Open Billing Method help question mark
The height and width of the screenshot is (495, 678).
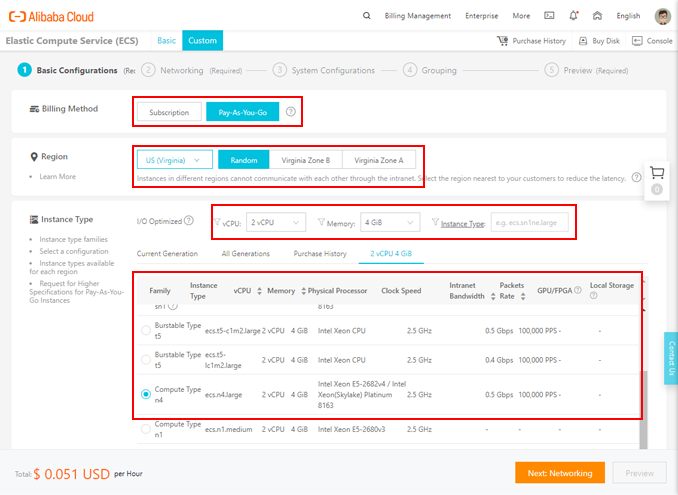[291, 112]
